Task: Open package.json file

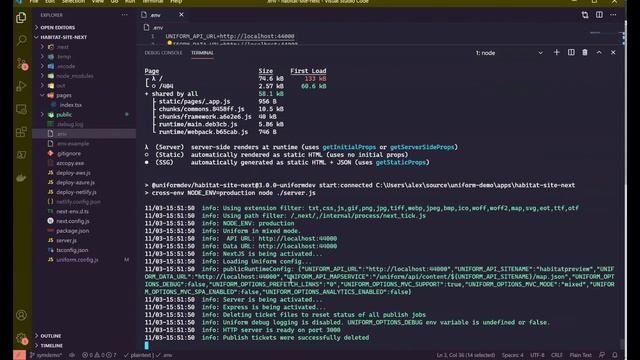Action: click(x=72, y=231)
